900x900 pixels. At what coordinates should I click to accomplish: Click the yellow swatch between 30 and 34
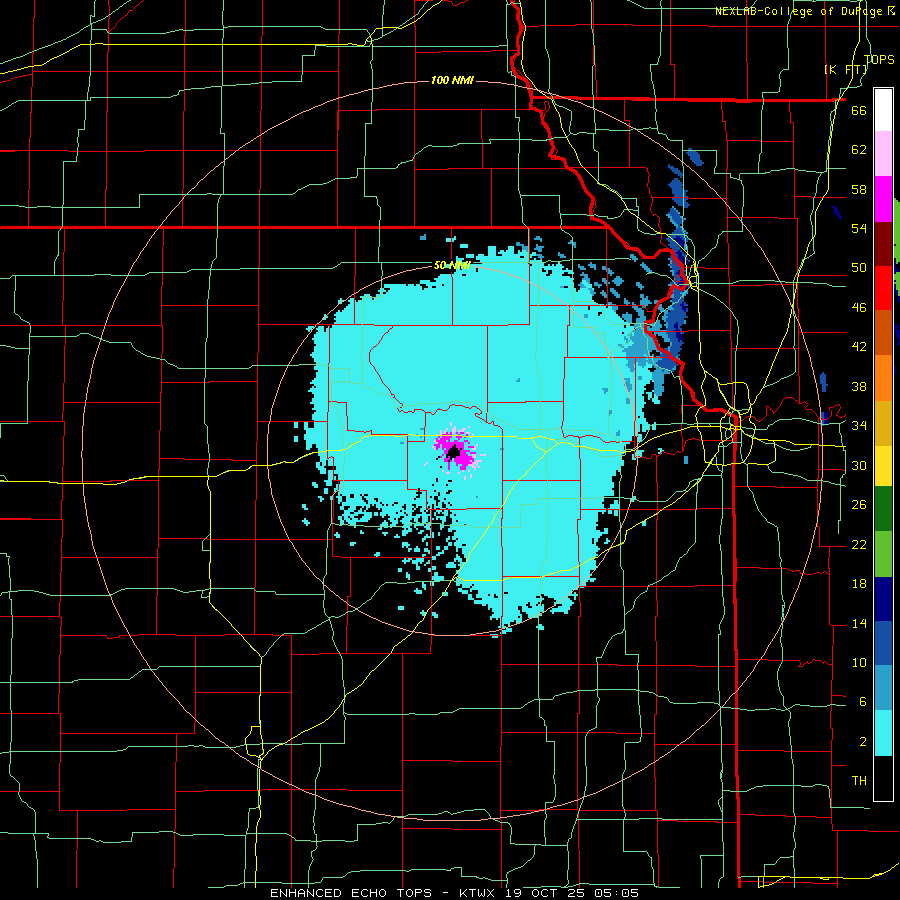point(883,466)
